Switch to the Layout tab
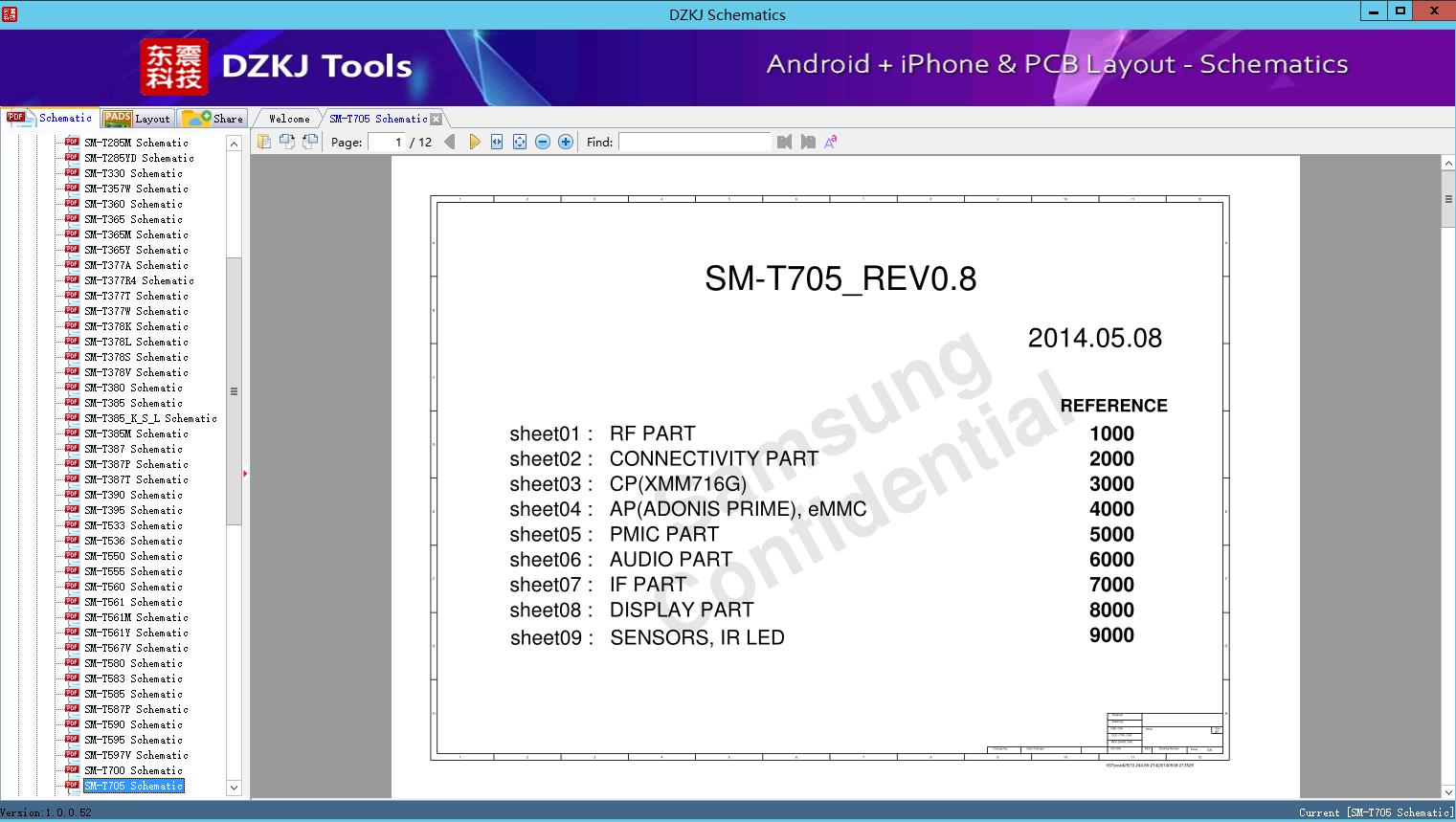1456x822 pixels. pos(137,119)
